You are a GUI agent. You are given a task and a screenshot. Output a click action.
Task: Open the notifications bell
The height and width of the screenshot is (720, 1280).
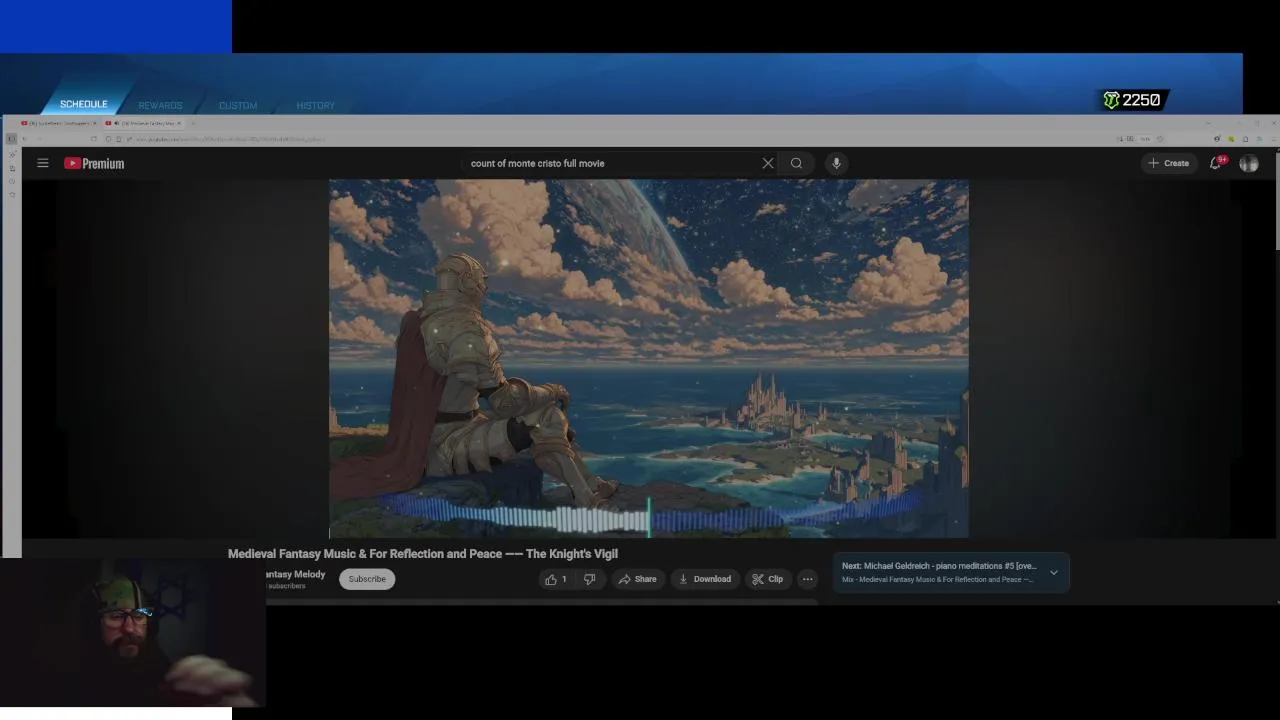point(1216,163)
